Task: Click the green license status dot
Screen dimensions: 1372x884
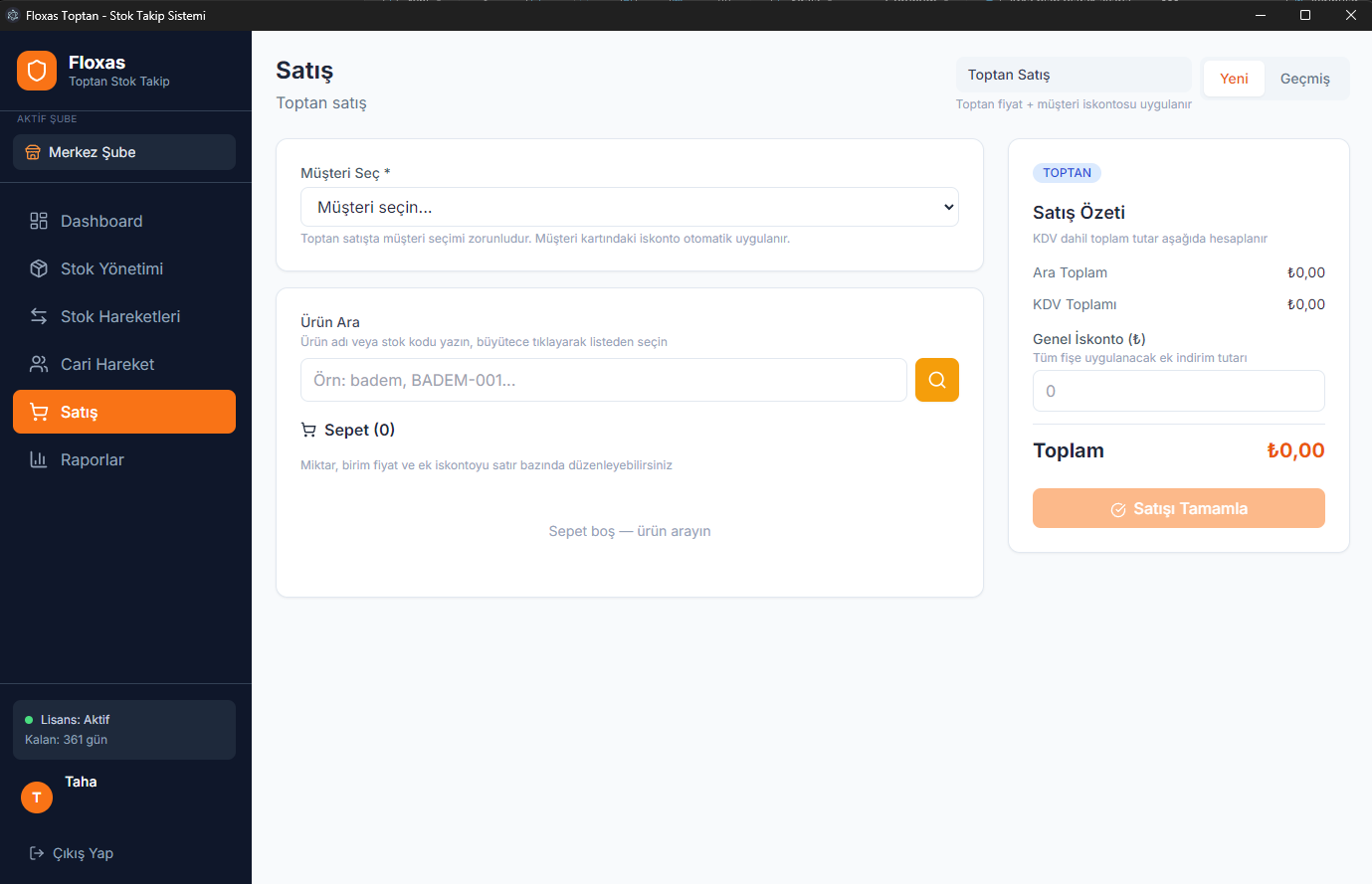Action: point(29,720)
